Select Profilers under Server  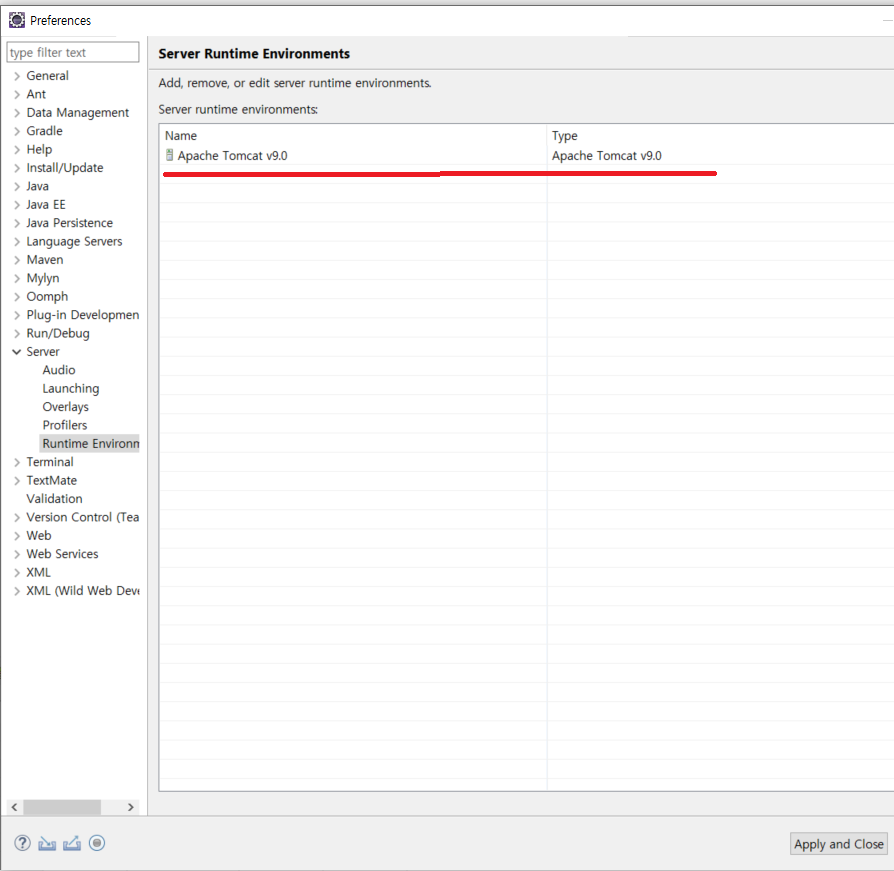click(64, 425)
